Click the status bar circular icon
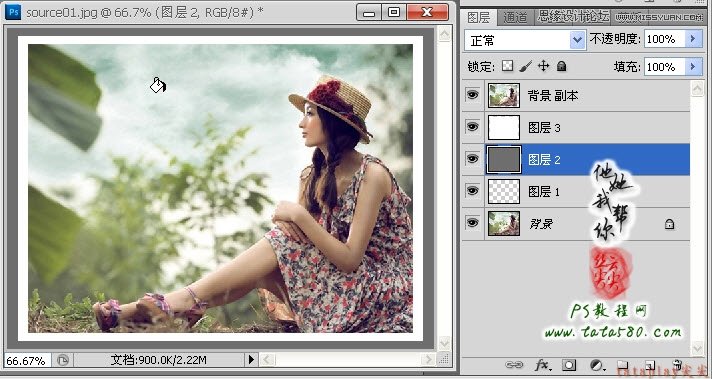 point(62,360)
